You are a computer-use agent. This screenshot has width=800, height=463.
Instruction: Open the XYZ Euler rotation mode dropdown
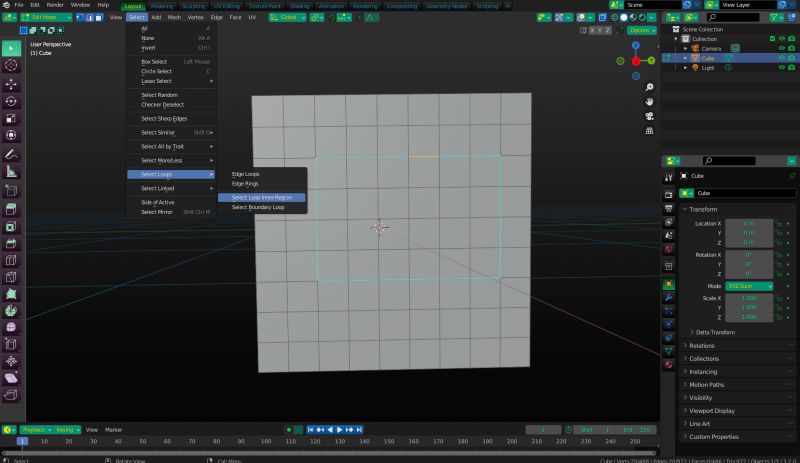748,286
